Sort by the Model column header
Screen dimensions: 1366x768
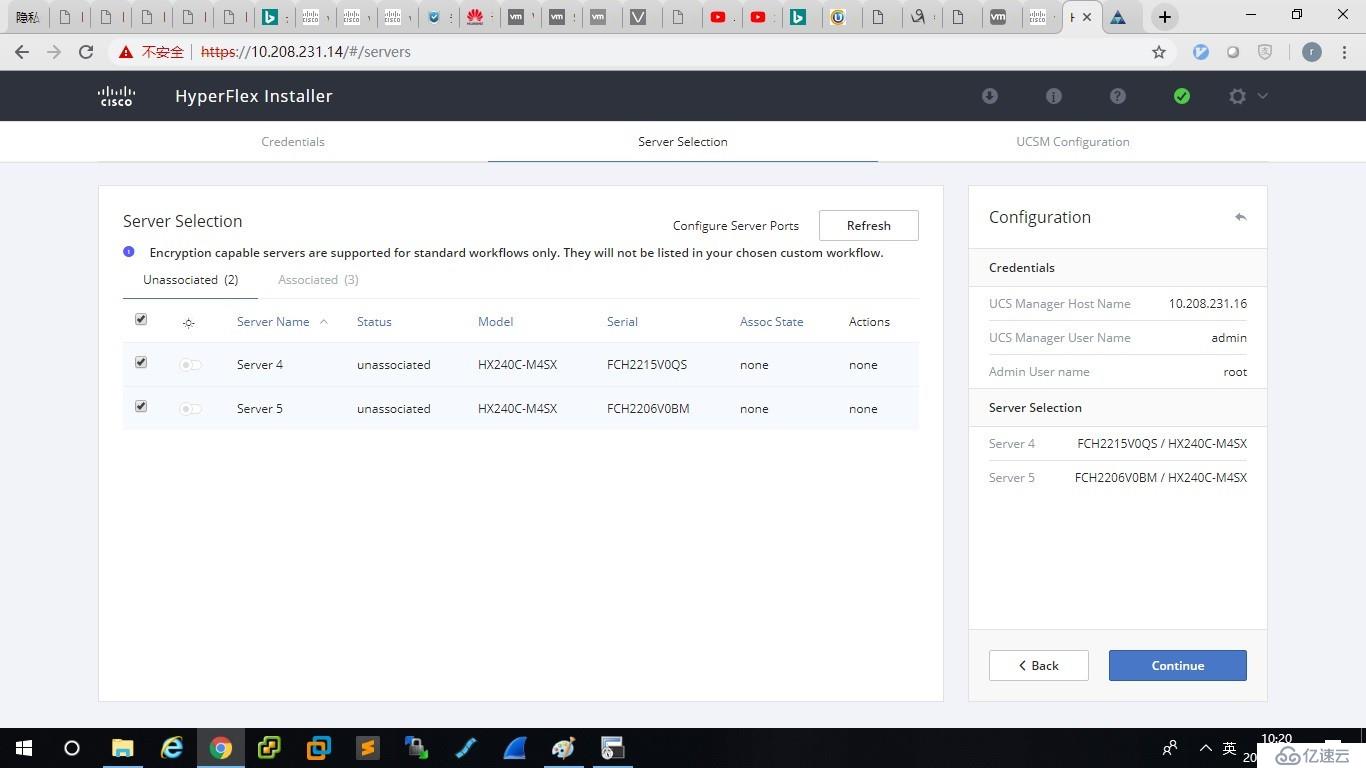pyautogui.click(x=496, y=322)
